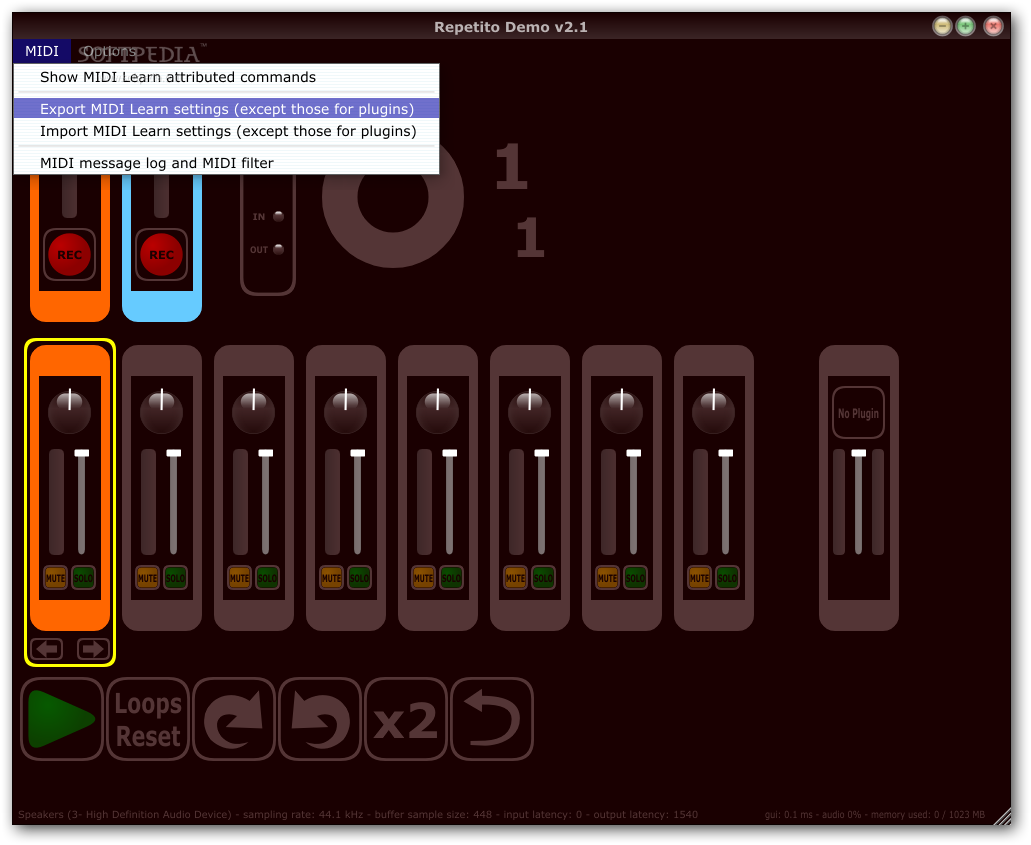The width and height of the screenshot is (1031, 845).
Task: Solo the third track
Action: click(267, 578)
